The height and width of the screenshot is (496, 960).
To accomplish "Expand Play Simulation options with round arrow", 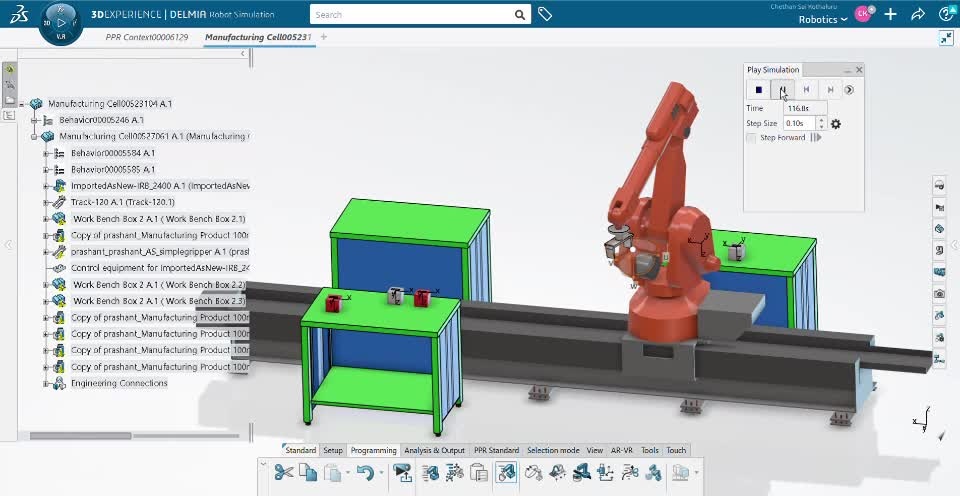I will (x=849, y=90).
